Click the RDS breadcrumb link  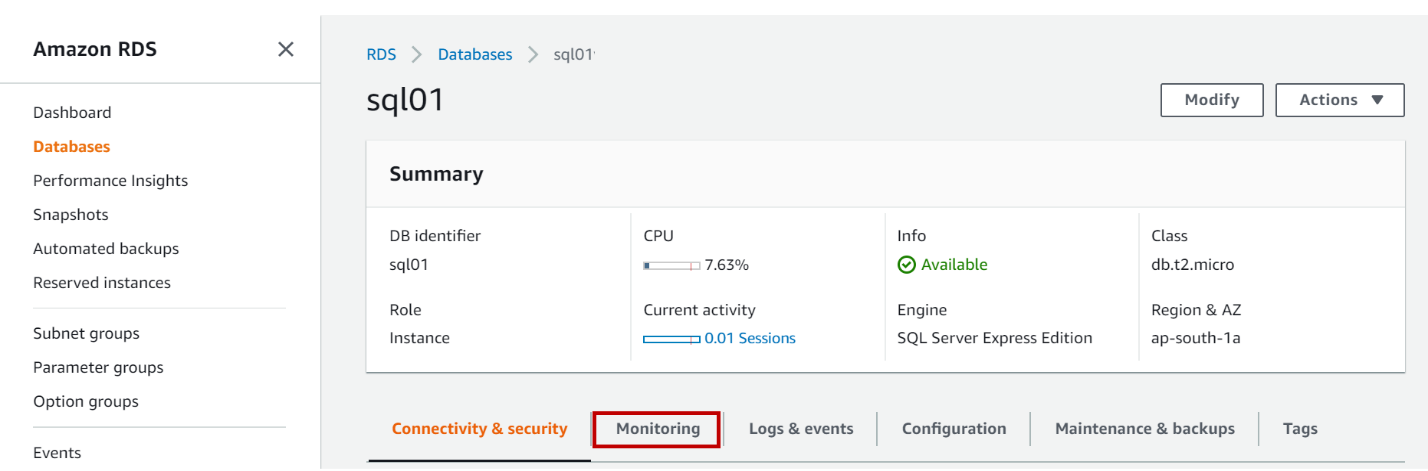tap(381, 54)
